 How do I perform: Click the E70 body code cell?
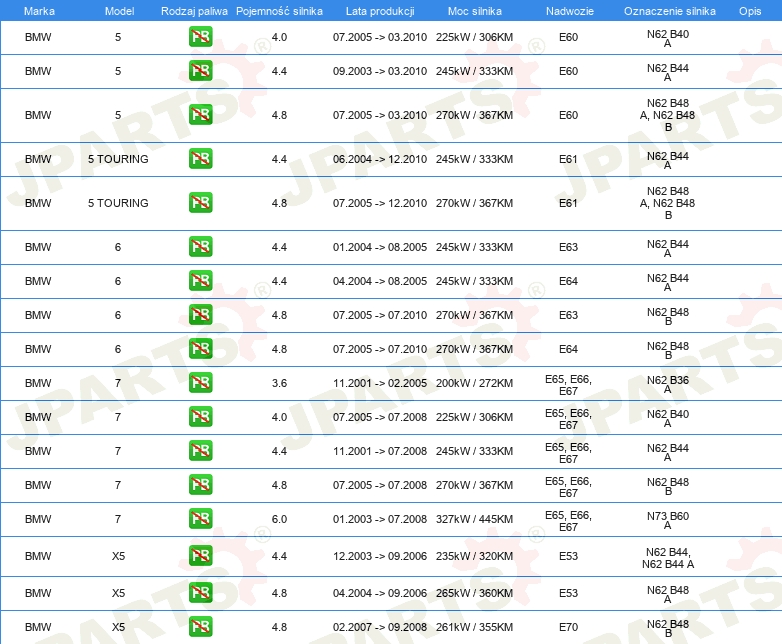pos(568,627)
